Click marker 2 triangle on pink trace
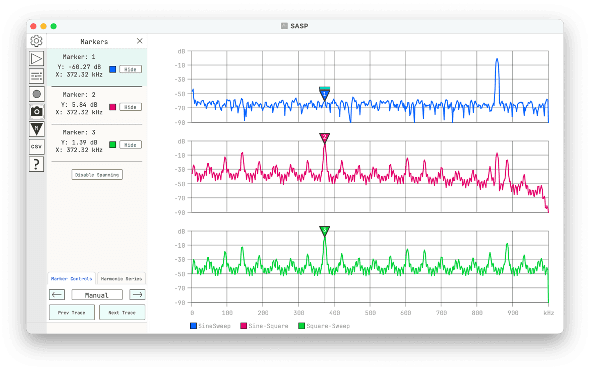 [324, 138]
